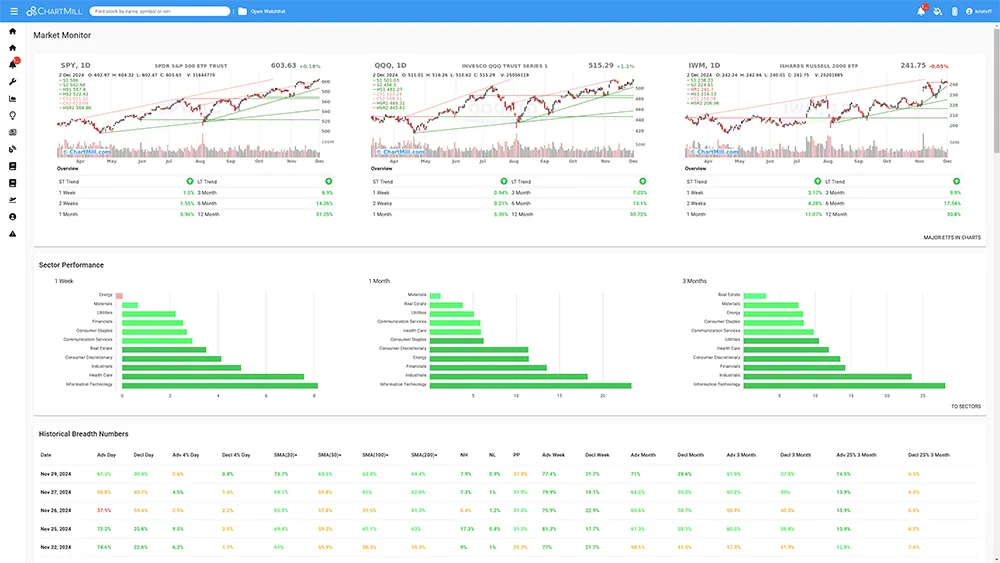Click the device icon beside the paint bucket
Screen dimensions: 1000x563
point(954,11)
